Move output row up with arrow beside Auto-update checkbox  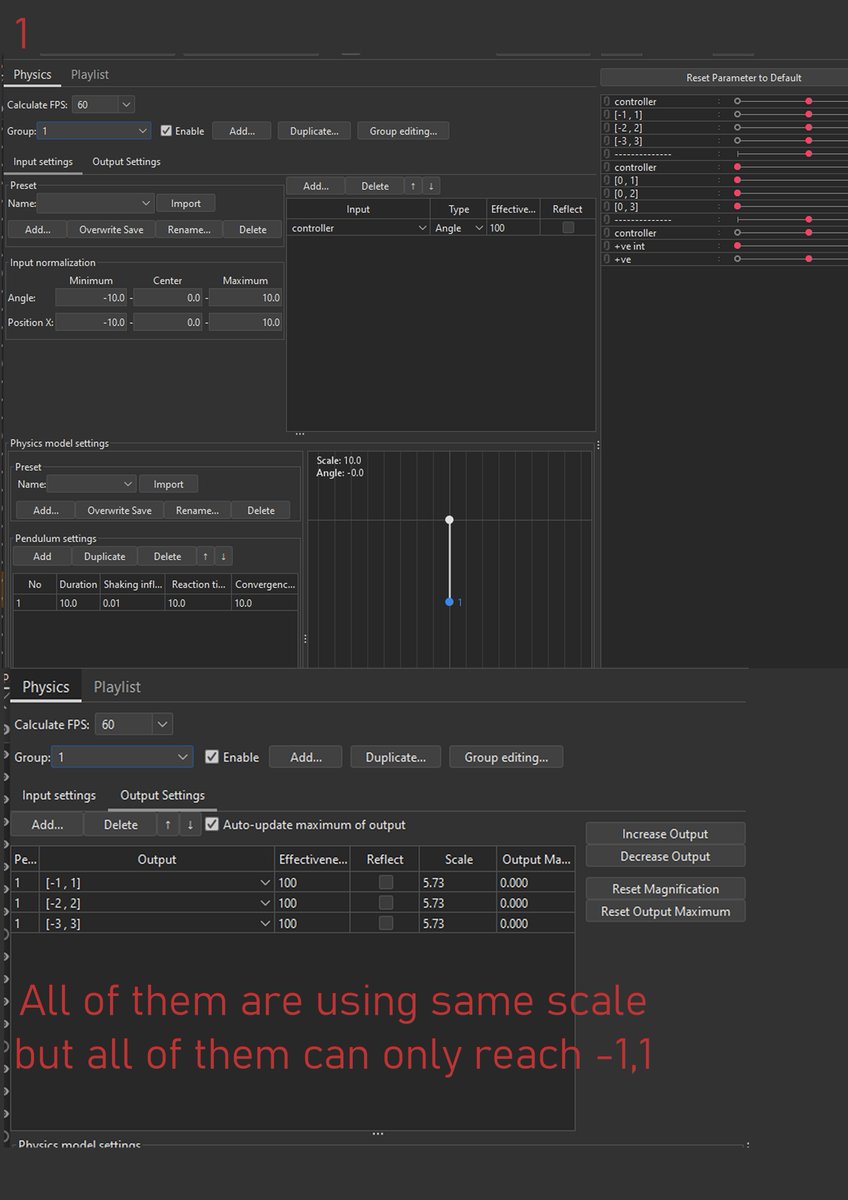click(168, 825)
